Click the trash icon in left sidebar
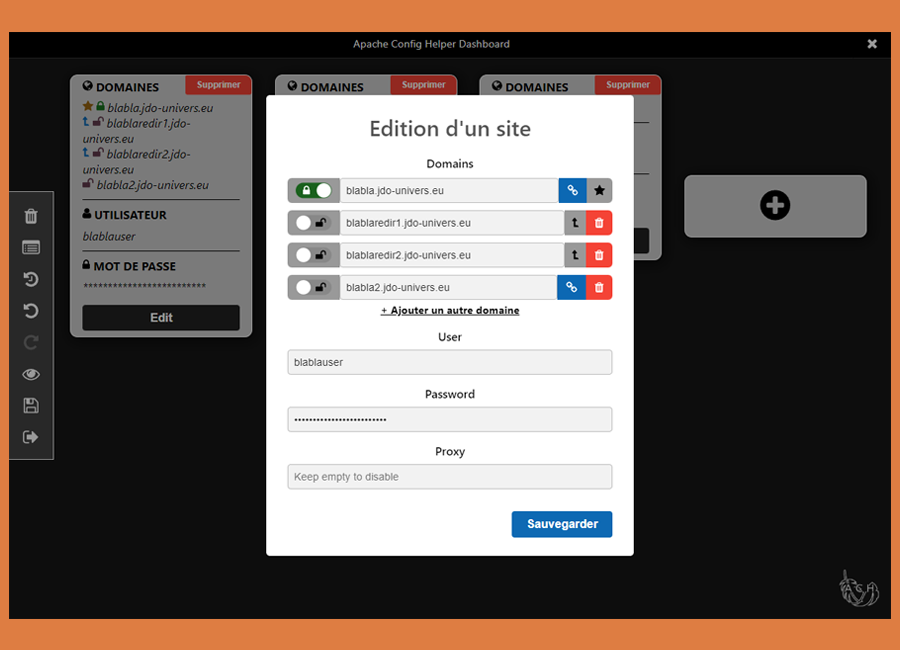The image size is (900, 650). (31, 216)
